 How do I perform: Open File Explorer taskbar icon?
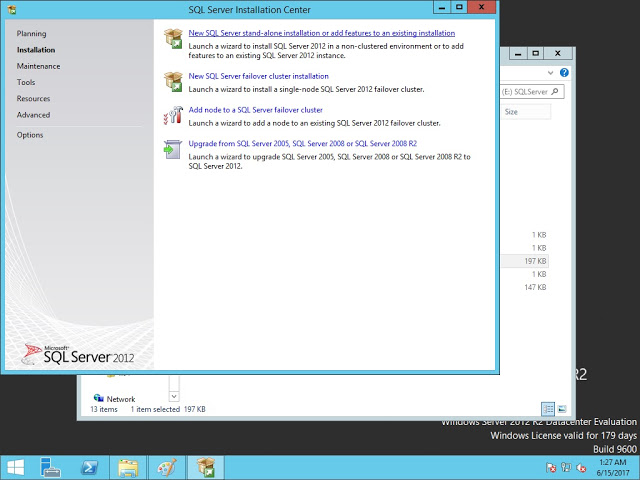(128, 467)
